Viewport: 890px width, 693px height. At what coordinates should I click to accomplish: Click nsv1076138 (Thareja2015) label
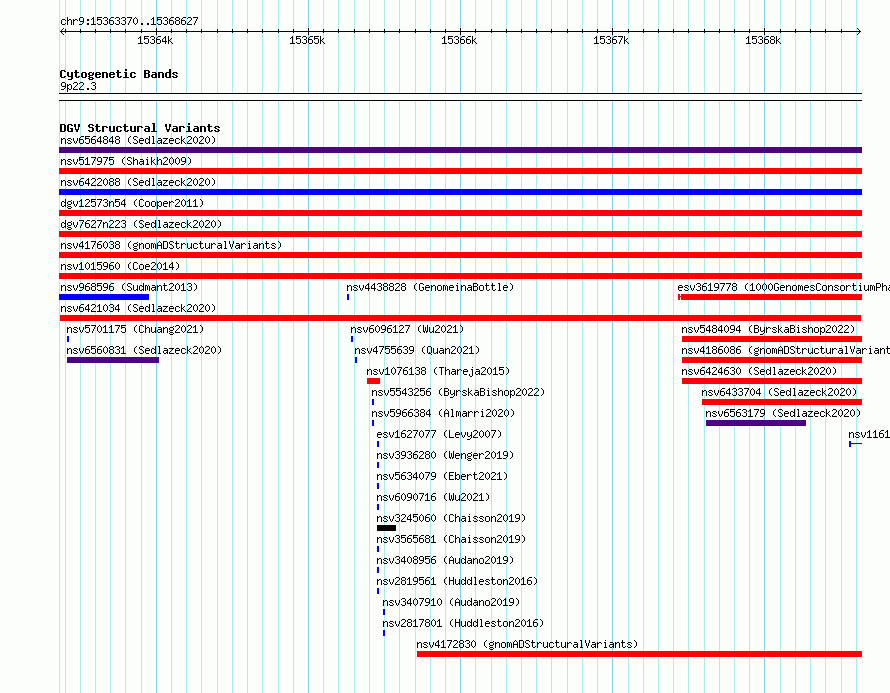(x=438, y=371)
